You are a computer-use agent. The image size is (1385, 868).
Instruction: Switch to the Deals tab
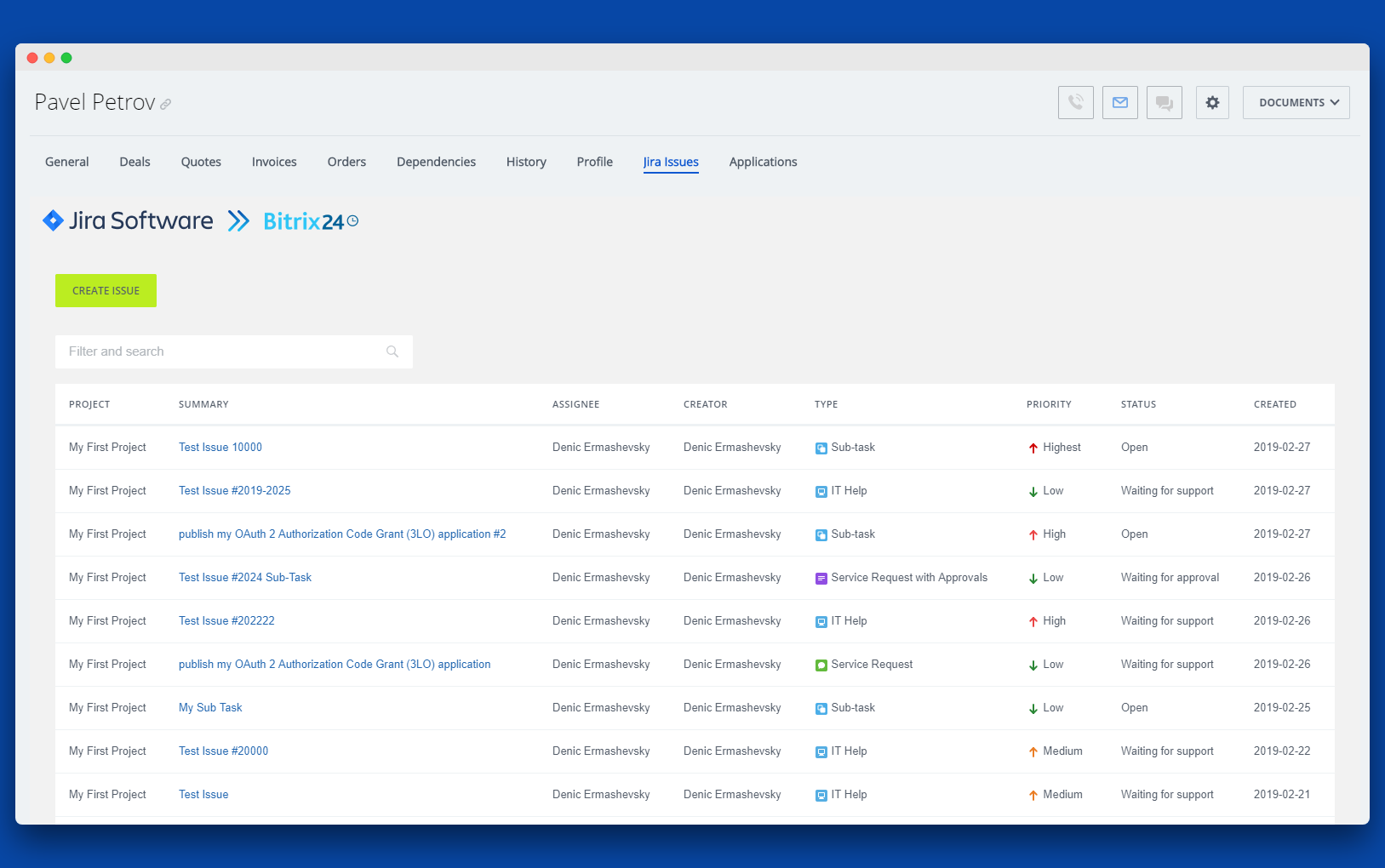tap(134, 162)
